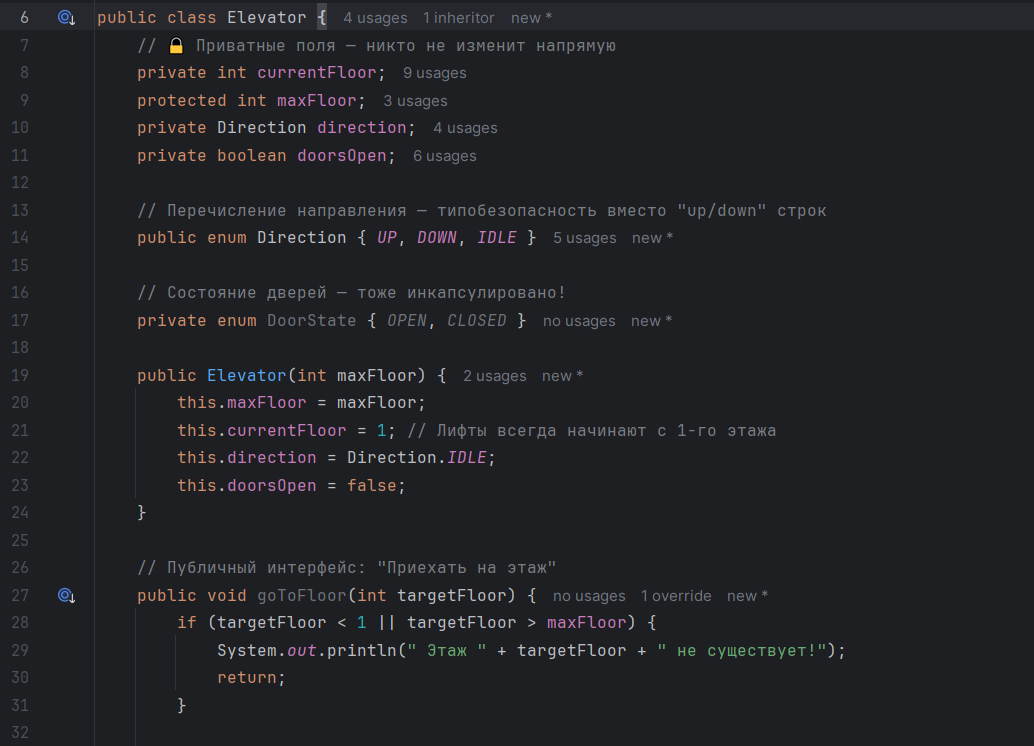Click the comment 'Состояние дверей' in line 16
Screen dimensions: 1034x746
click(247, 292)
